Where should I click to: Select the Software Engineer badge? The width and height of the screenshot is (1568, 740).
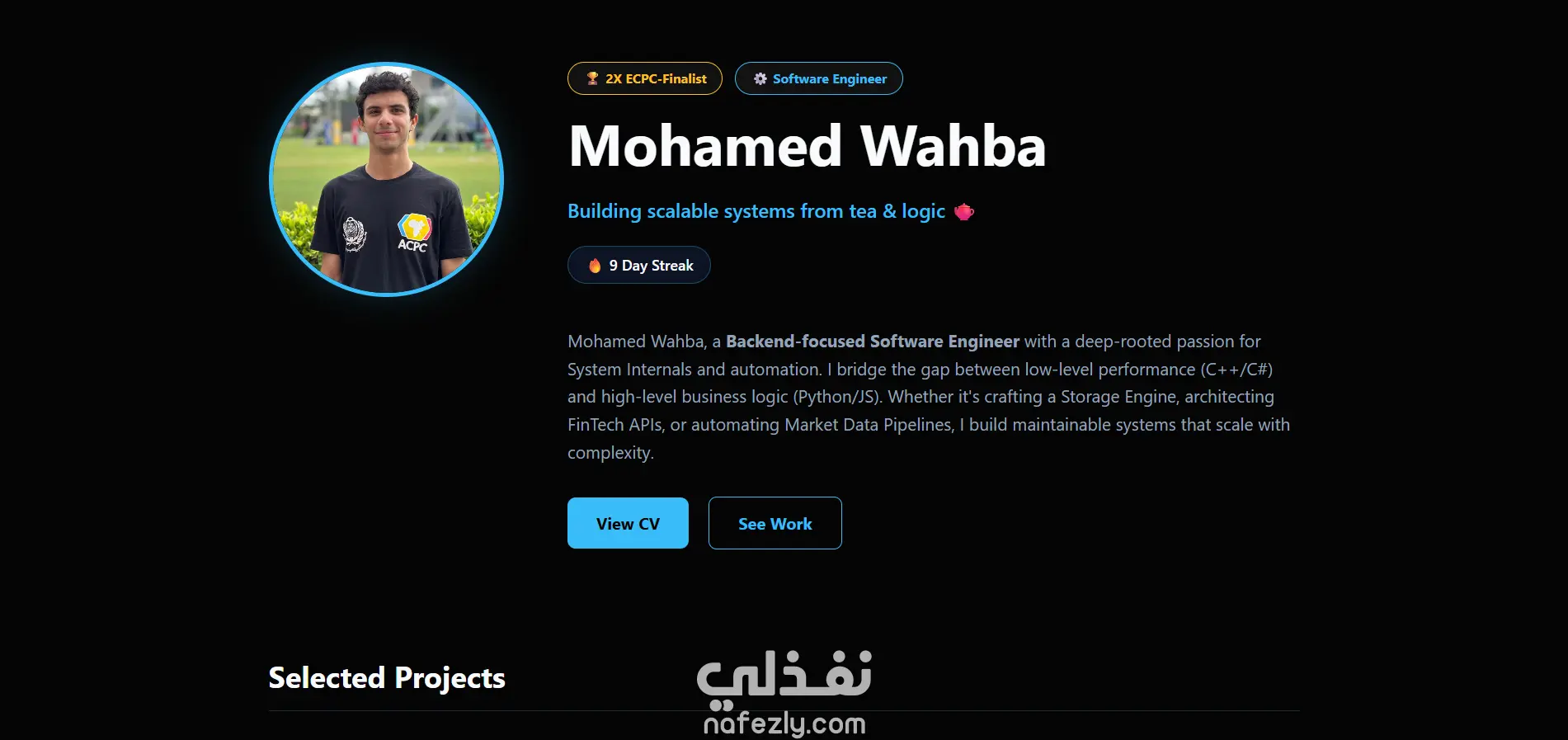819,78
